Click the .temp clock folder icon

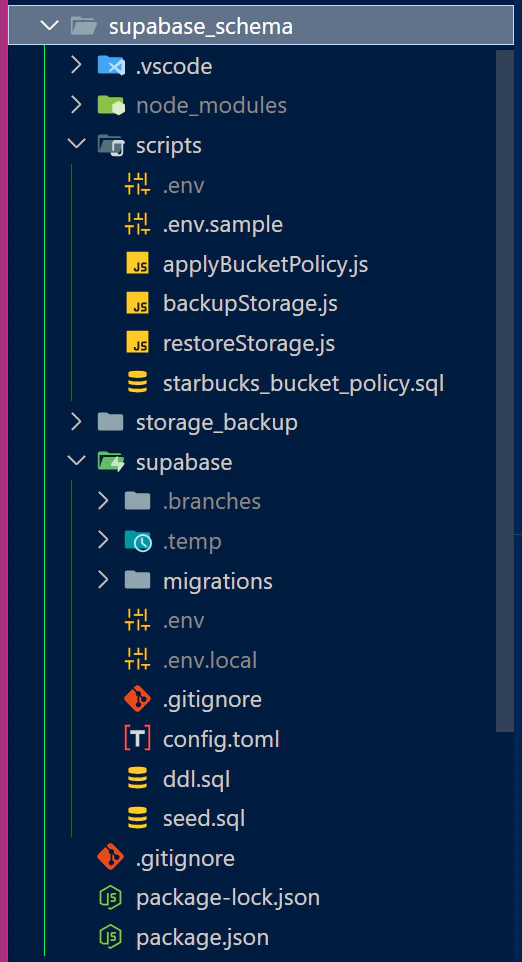137,541
